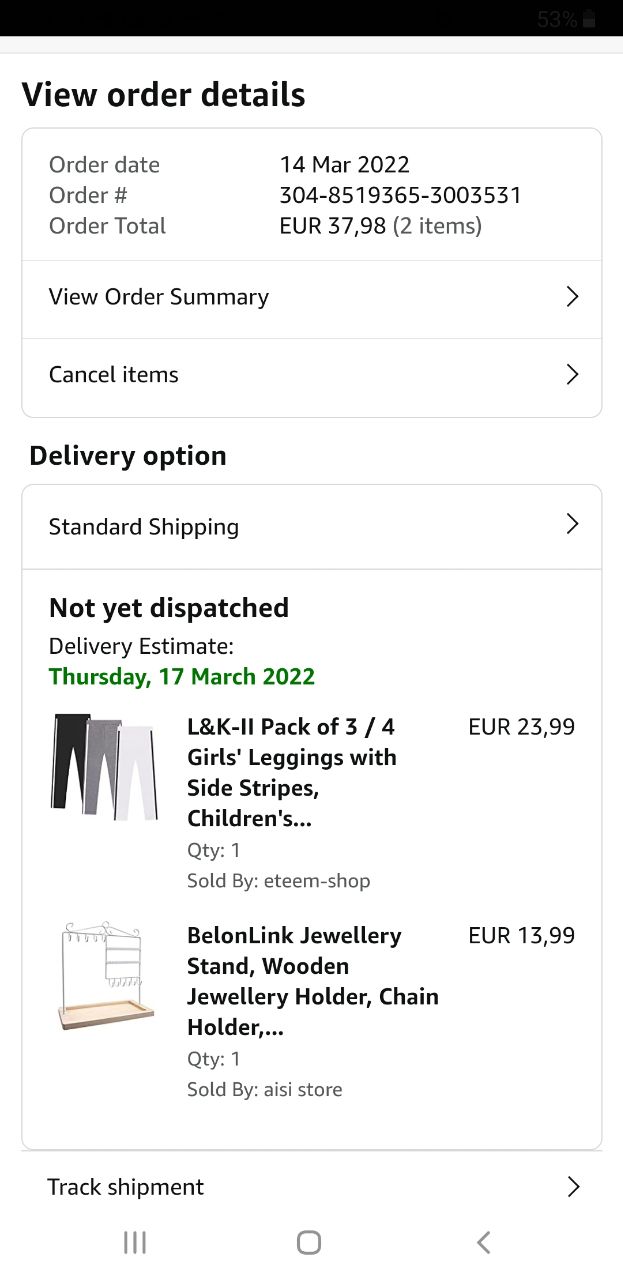
Task: Open recent apps navigation icon
Action: (134, 1242)
